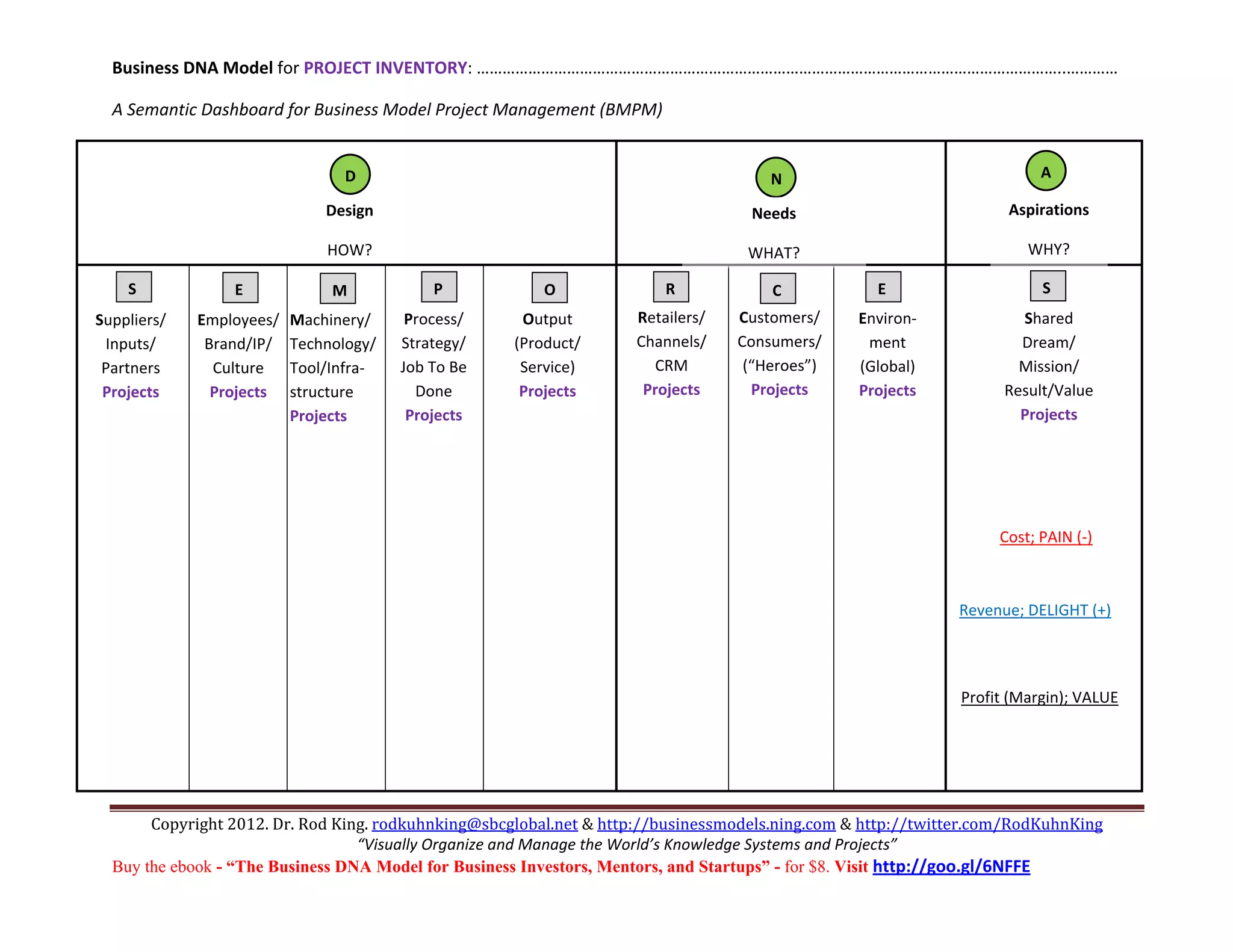Viewport: 1233px width, 952px height.
Task: Click the WHY? label
Action: tap(1049, 249)
